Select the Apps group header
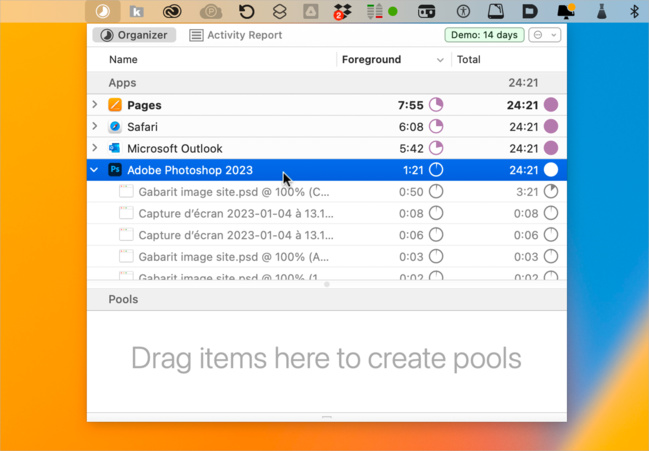649x451 pixels. 327,83
